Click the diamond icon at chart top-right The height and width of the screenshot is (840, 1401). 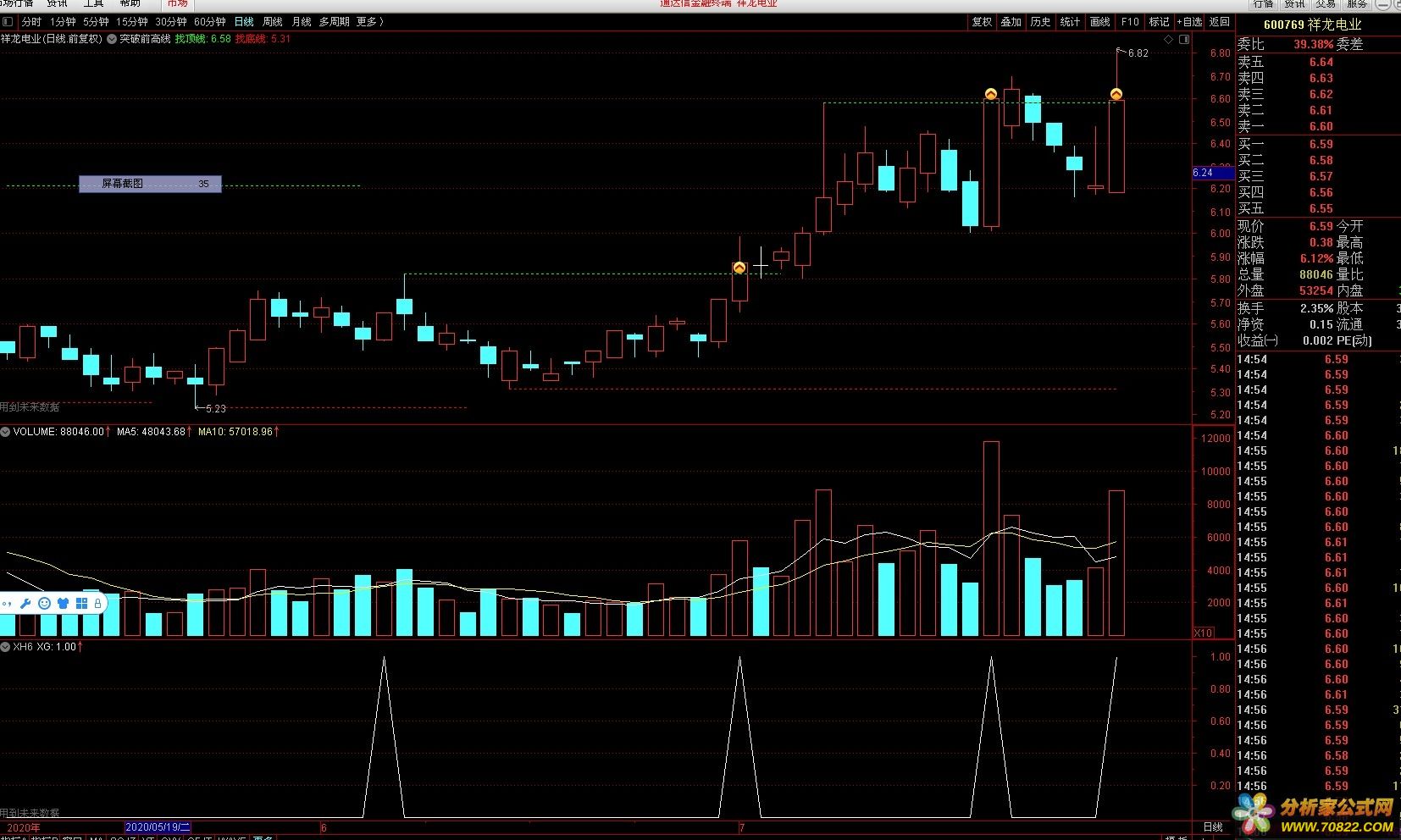pyautogui.click(x=1169, y=40)
